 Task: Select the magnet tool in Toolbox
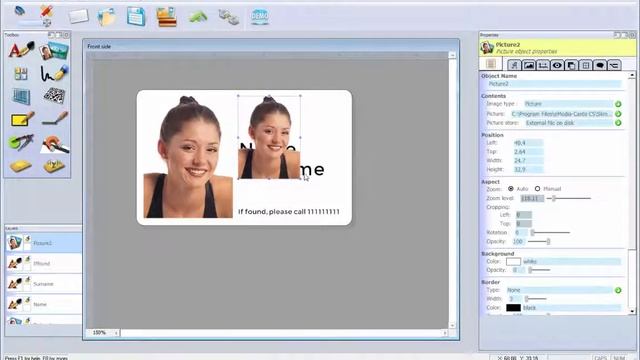(55, 144)
